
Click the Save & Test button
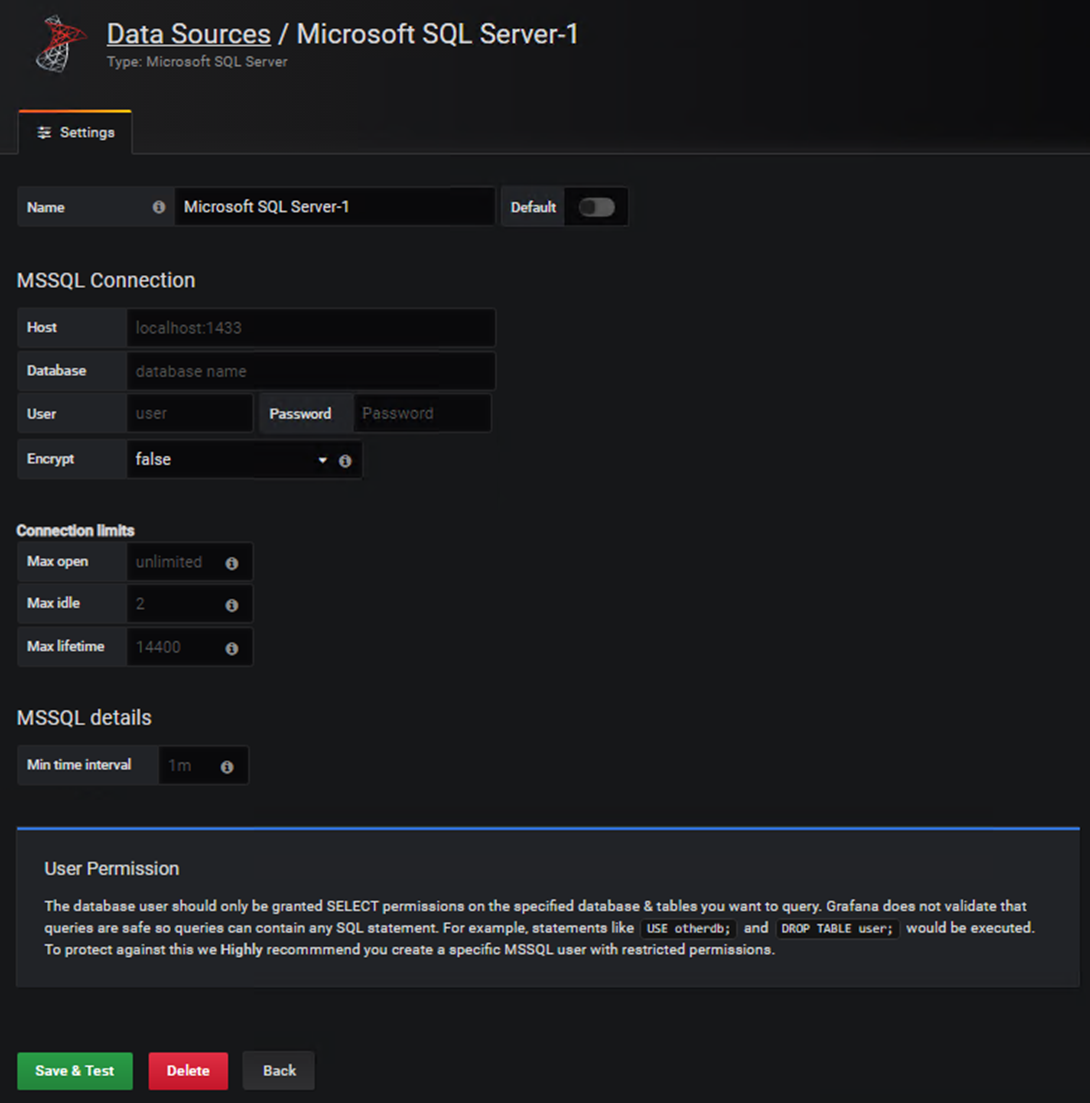[74, 1070]
